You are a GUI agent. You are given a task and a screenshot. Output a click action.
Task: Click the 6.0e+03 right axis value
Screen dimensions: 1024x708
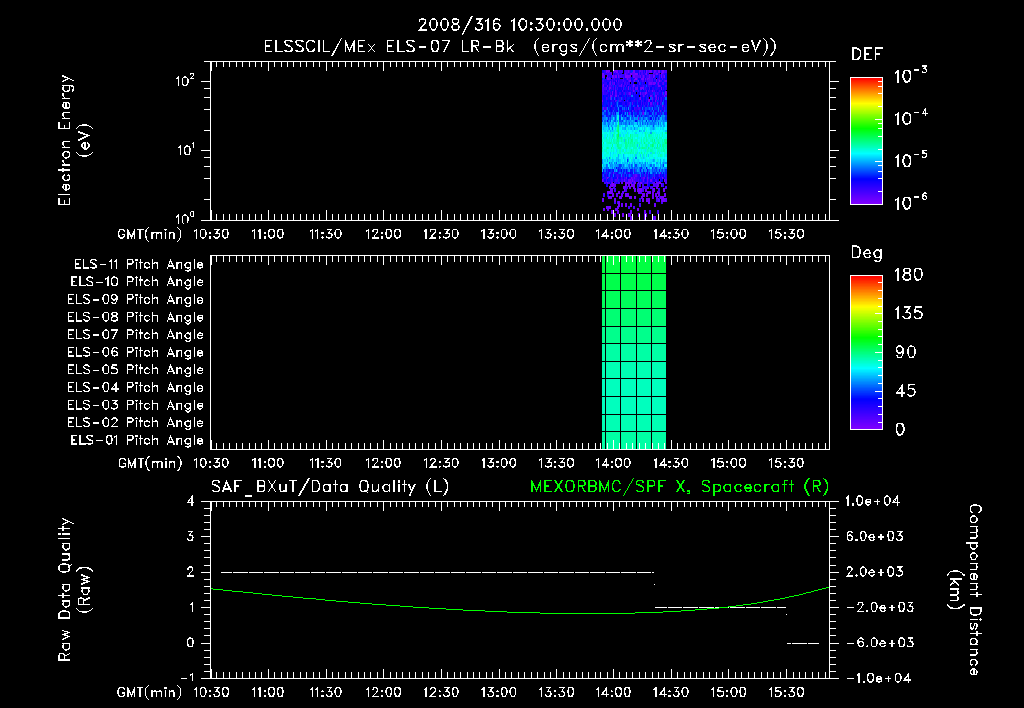pos(877,537)
